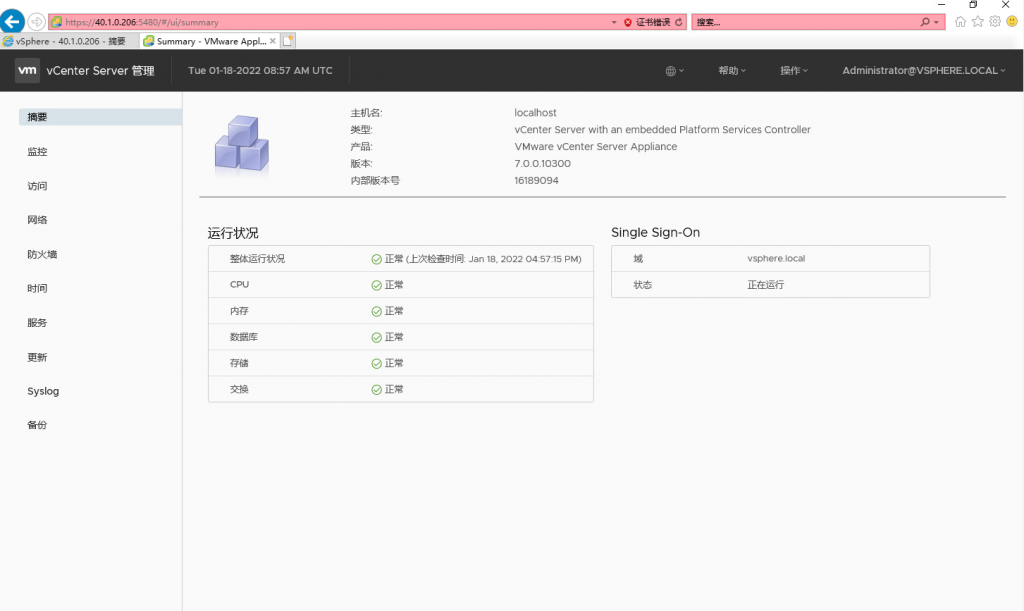Go to 网络 networking page
The image size is (1024, 611).
point(37,220)
